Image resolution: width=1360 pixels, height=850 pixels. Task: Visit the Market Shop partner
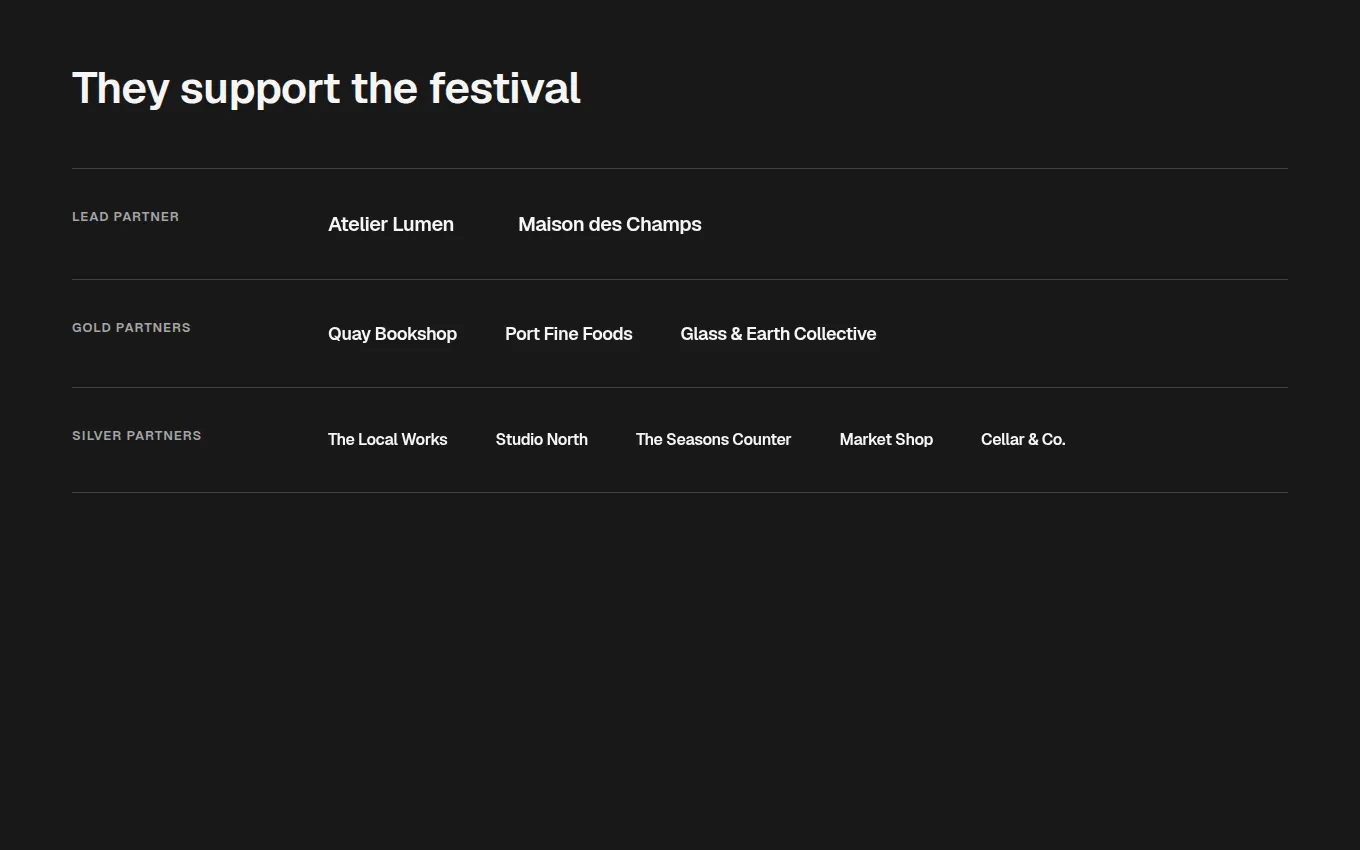tap(886, 439)
